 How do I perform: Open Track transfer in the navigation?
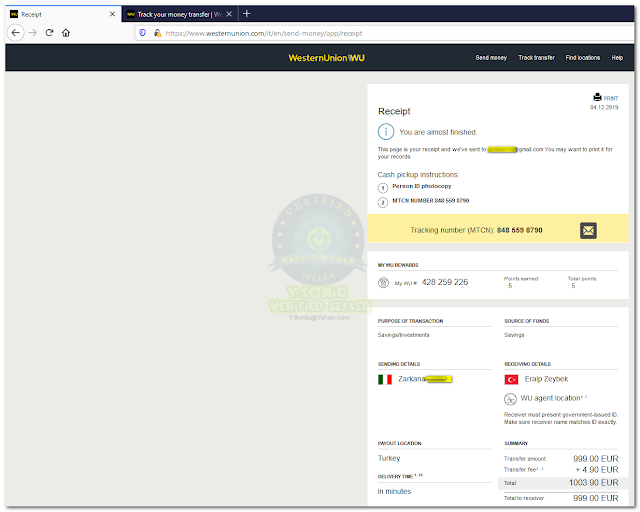[536, 58]
